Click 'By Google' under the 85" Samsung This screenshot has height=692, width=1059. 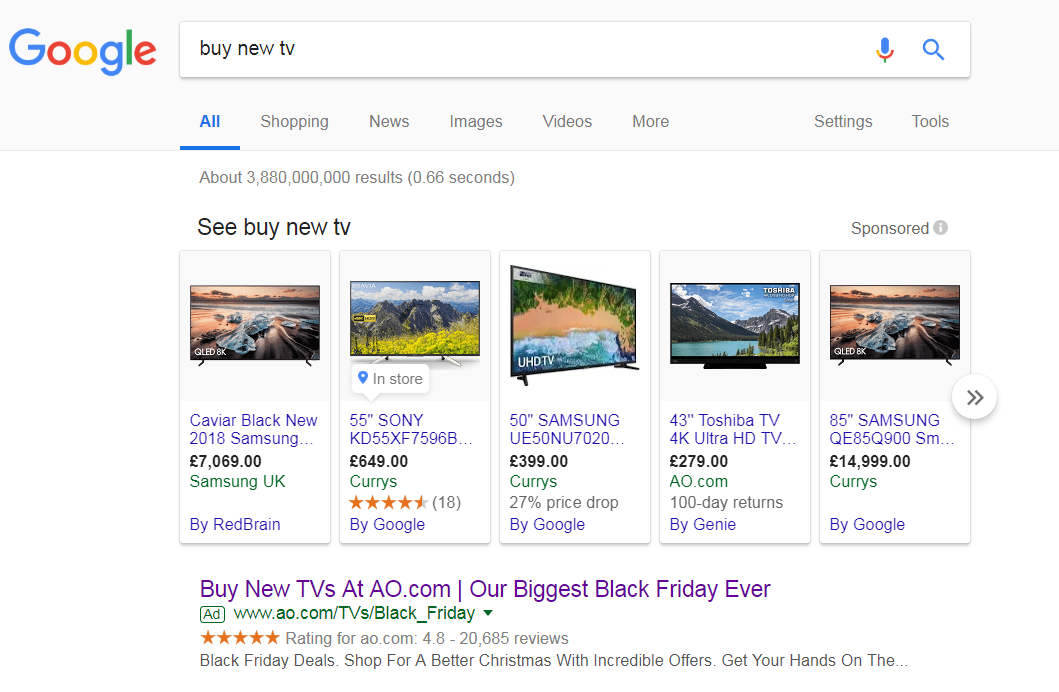(867, 525)
